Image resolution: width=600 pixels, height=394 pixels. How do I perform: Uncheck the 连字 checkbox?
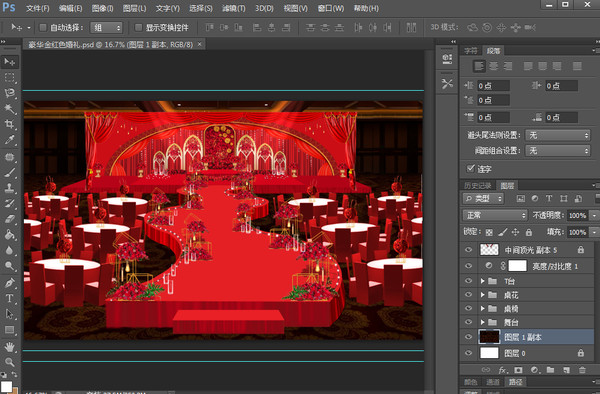(470, 168)
